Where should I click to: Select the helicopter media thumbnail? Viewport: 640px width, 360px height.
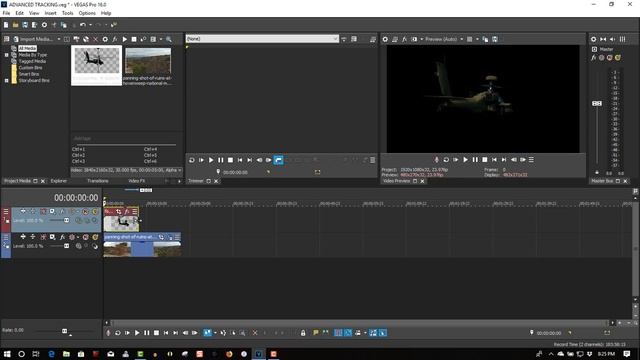coord(97,65)
